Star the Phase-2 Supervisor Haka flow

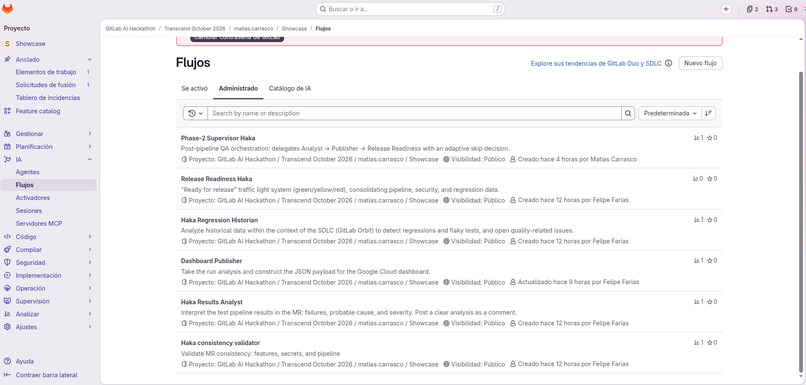(712, 138)
